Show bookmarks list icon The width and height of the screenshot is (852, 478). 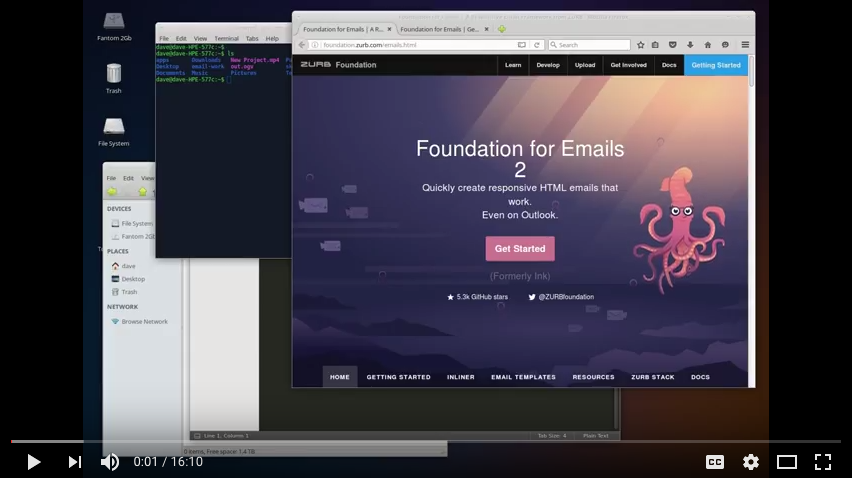point(655,45)
